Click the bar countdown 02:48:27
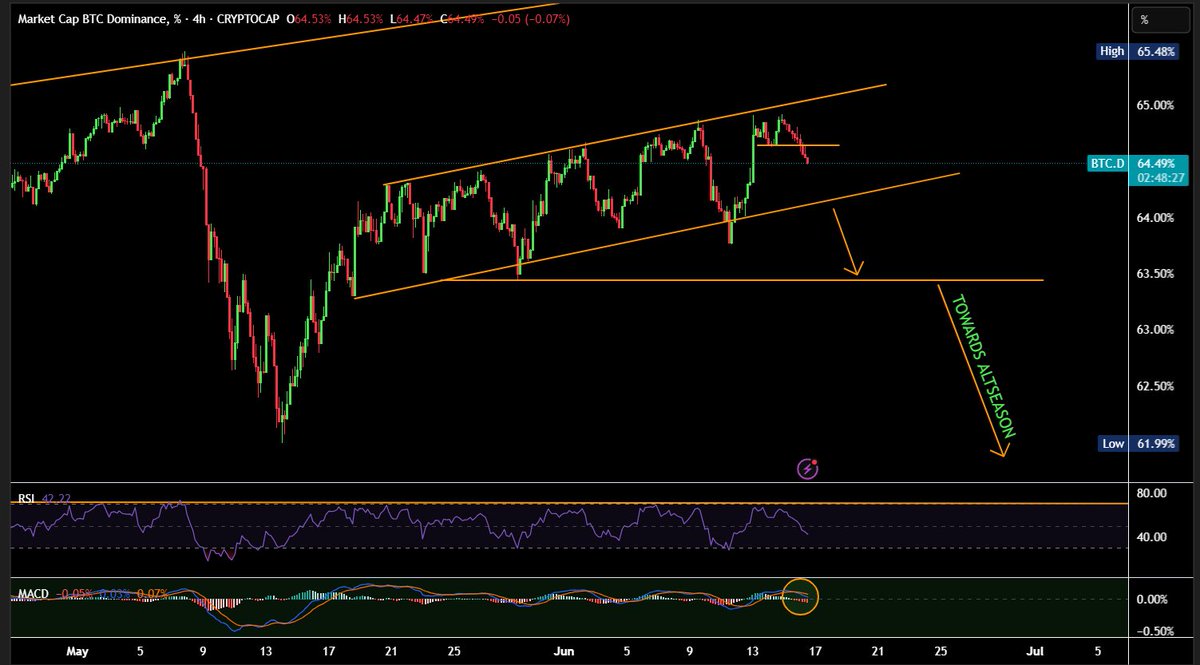 tap(1161, 178)
